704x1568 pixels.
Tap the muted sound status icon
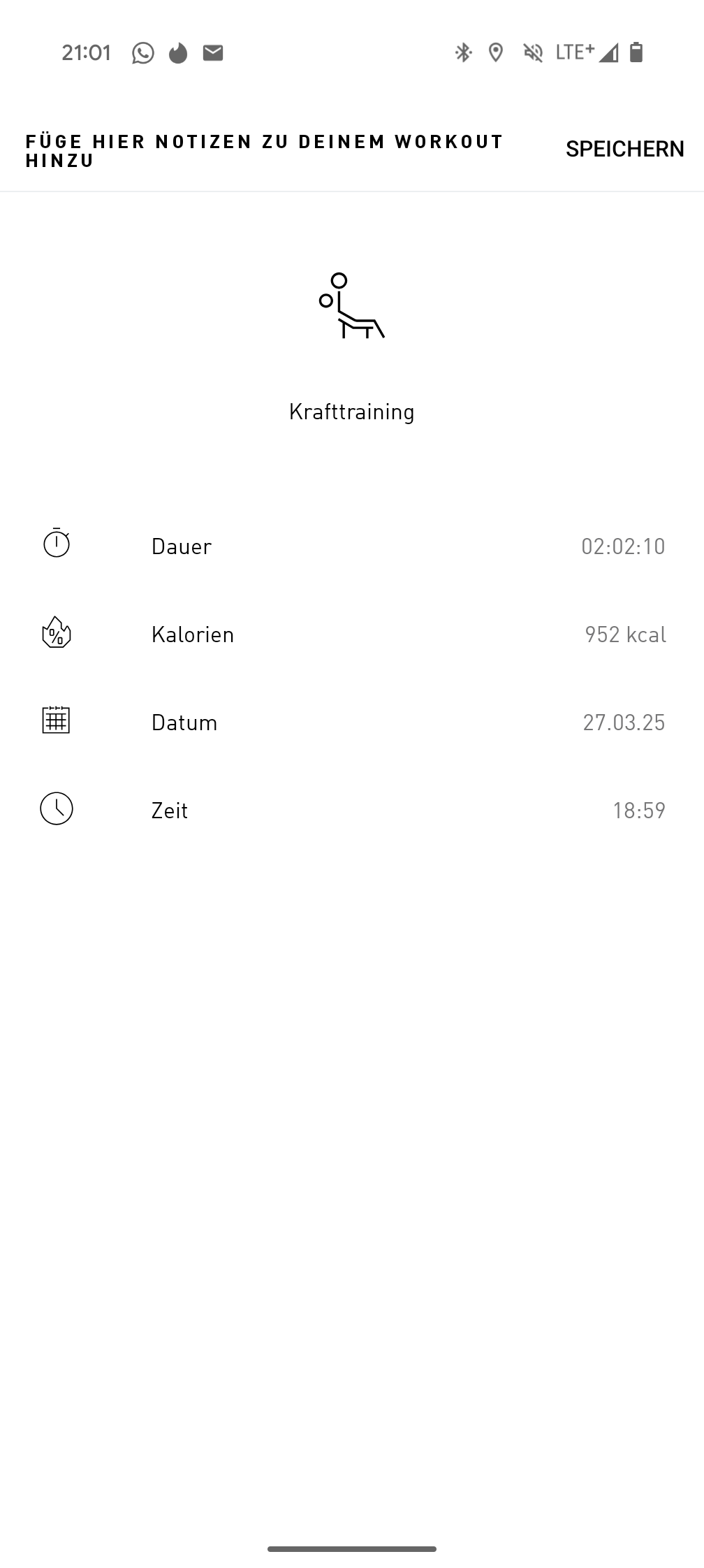click(533, 52)
